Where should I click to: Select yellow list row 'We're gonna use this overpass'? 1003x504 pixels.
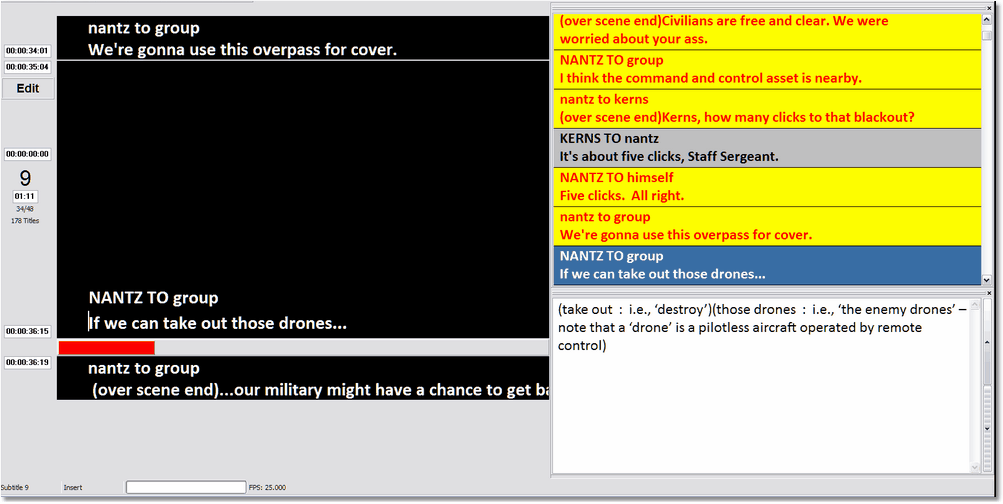(766, 226)
